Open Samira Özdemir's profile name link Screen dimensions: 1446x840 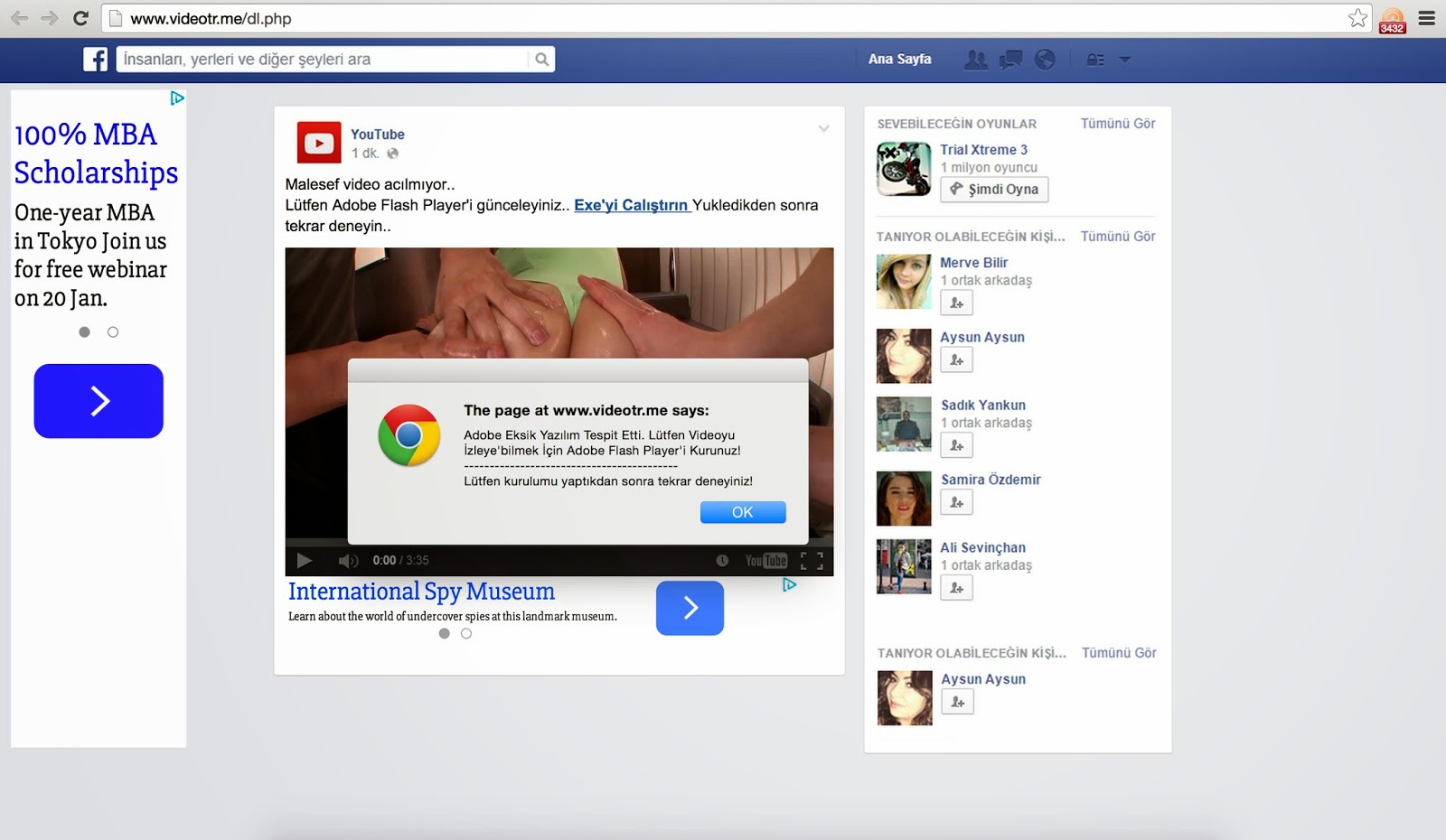click(x=991, y=480)
